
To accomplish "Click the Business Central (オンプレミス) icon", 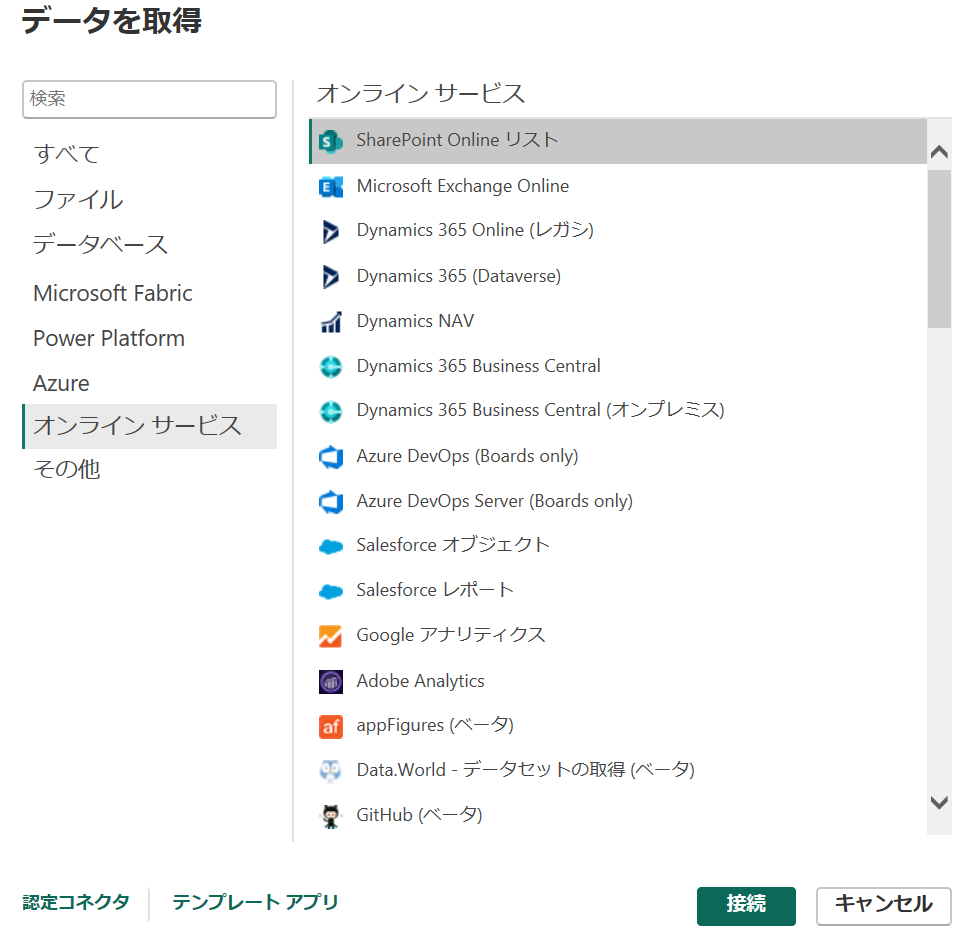I will click(331, 411).
